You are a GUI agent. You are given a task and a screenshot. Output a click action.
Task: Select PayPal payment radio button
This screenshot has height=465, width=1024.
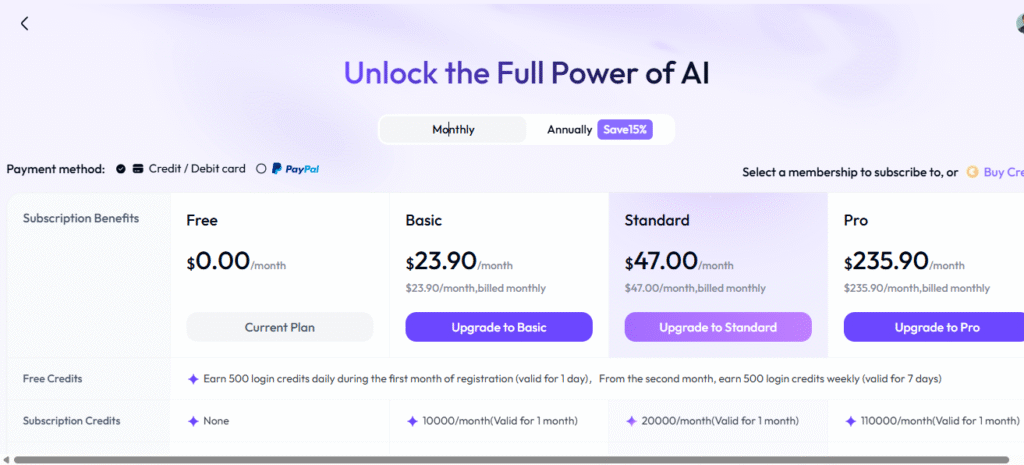(261, 168)
